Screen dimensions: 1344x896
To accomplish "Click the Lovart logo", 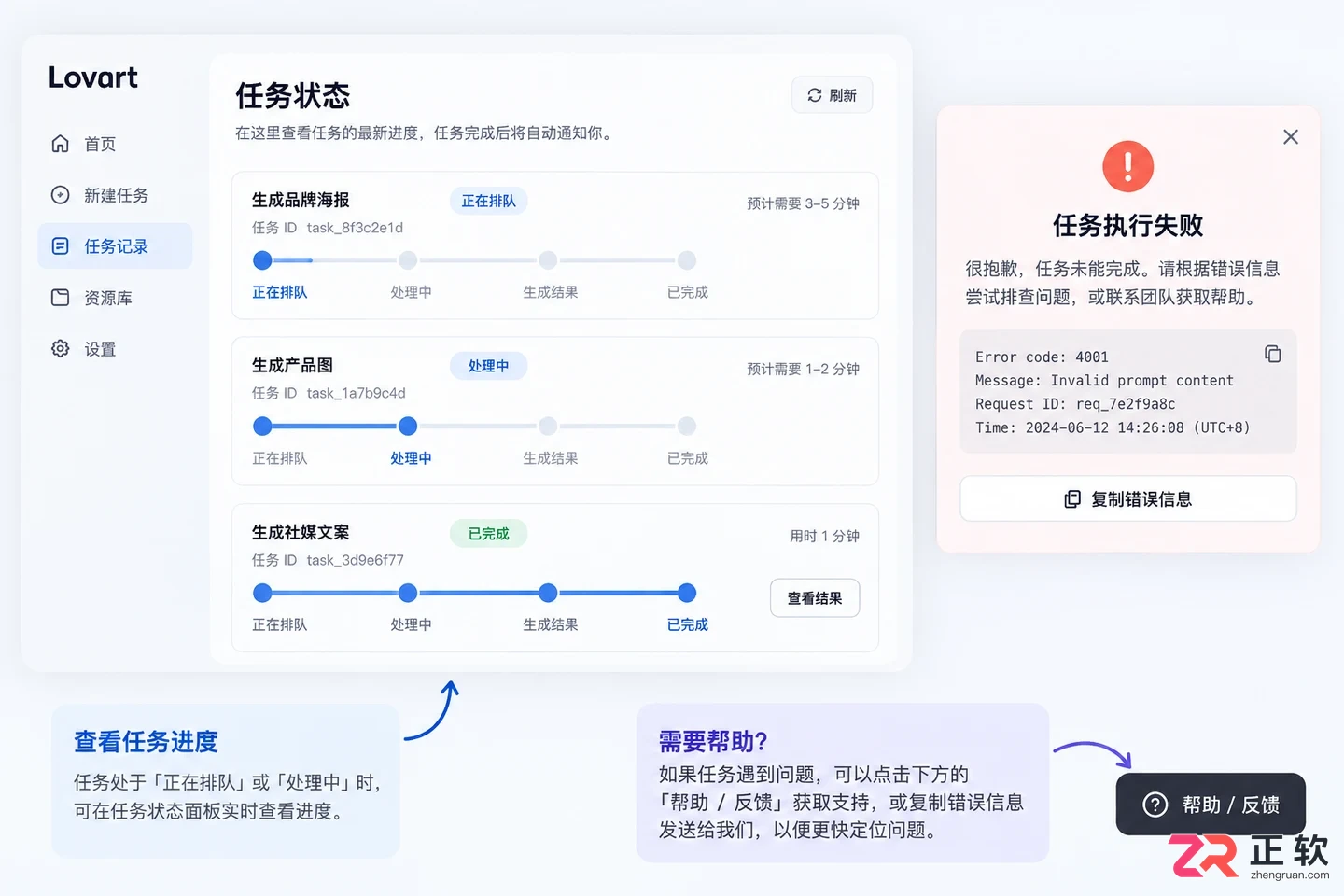I will [93, 77].
